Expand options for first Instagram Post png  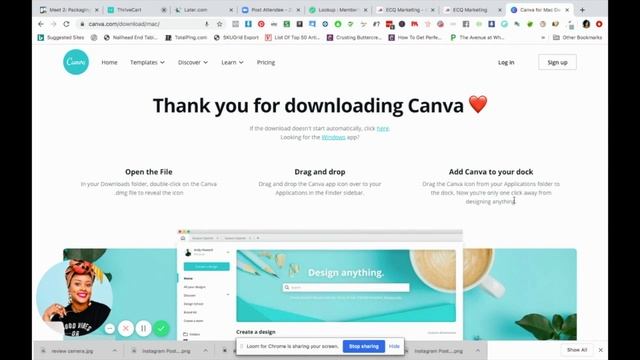(x=205, y=351)
